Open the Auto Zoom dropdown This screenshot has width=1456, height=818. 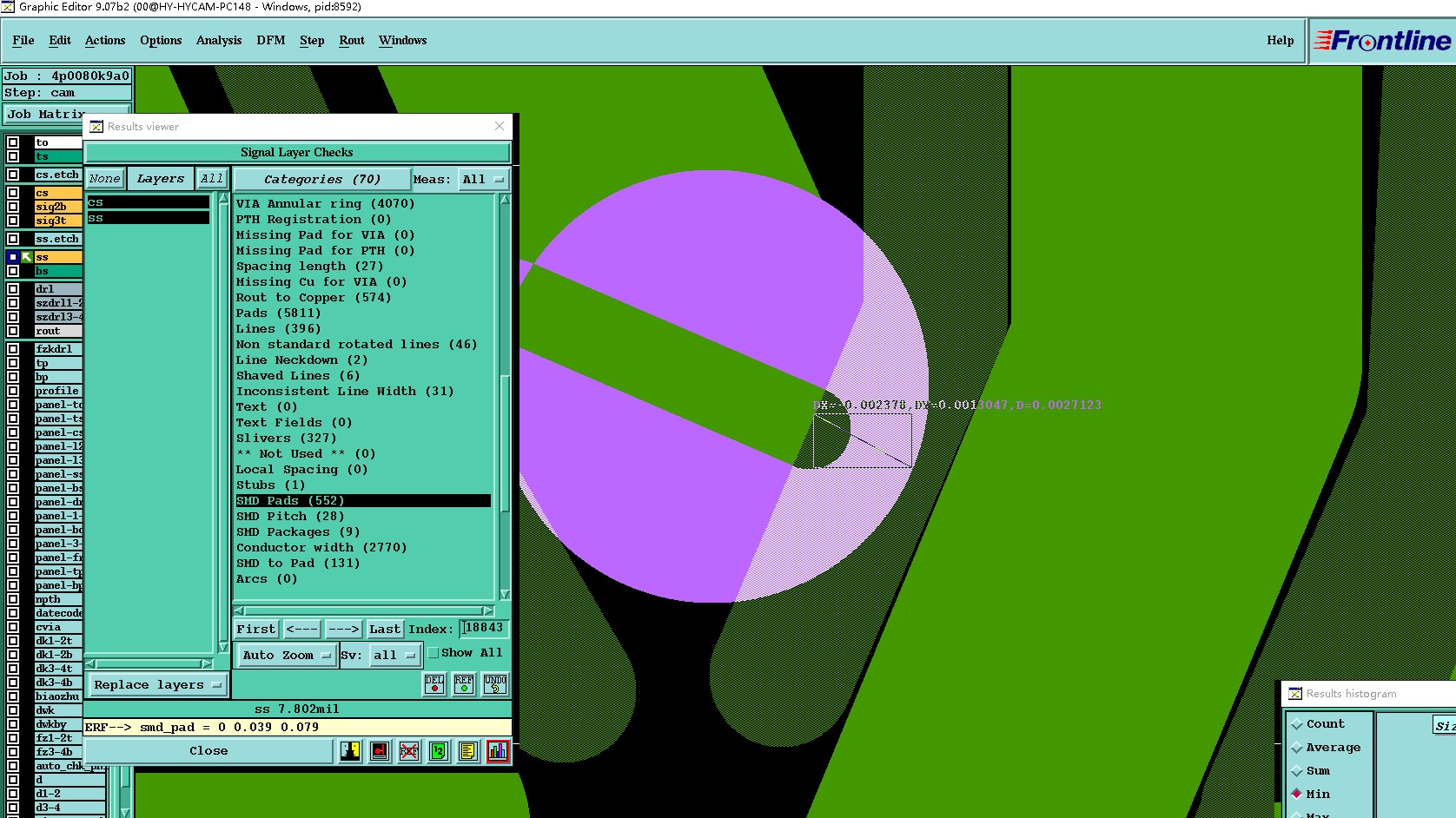[x=287, y=656]
